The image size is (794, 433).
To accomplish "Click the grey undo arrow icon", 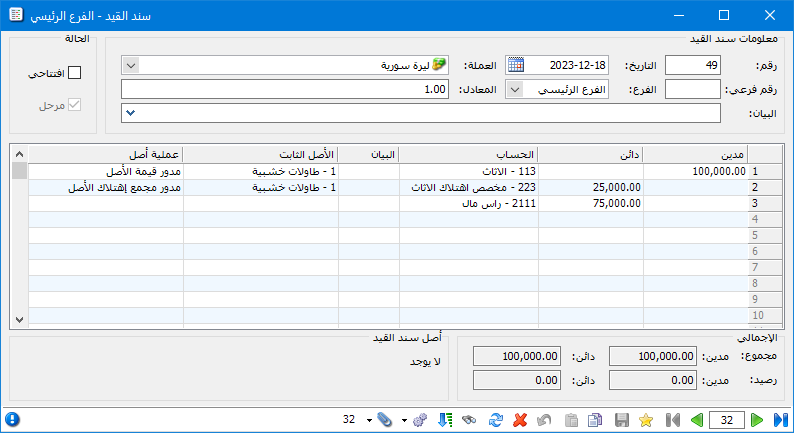I will pyautogui.click(x=544, y=420).
